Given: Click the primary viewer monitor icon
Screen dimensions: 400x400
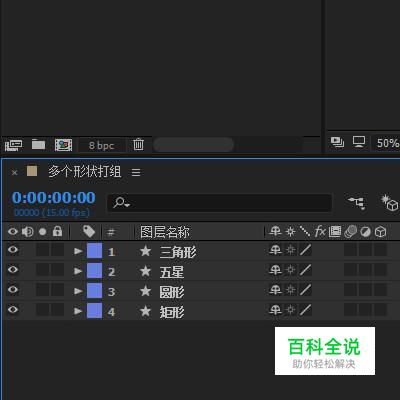Looking at the screenshot, I should click(x=359, y=142).
